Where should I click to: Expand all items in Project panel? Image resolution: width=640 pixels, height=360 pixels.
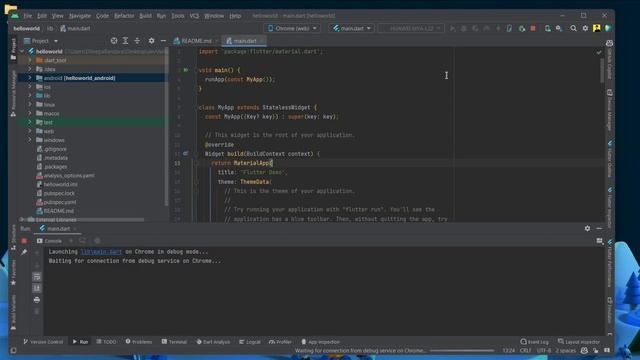pyautogui.click(x=125, y=41)
